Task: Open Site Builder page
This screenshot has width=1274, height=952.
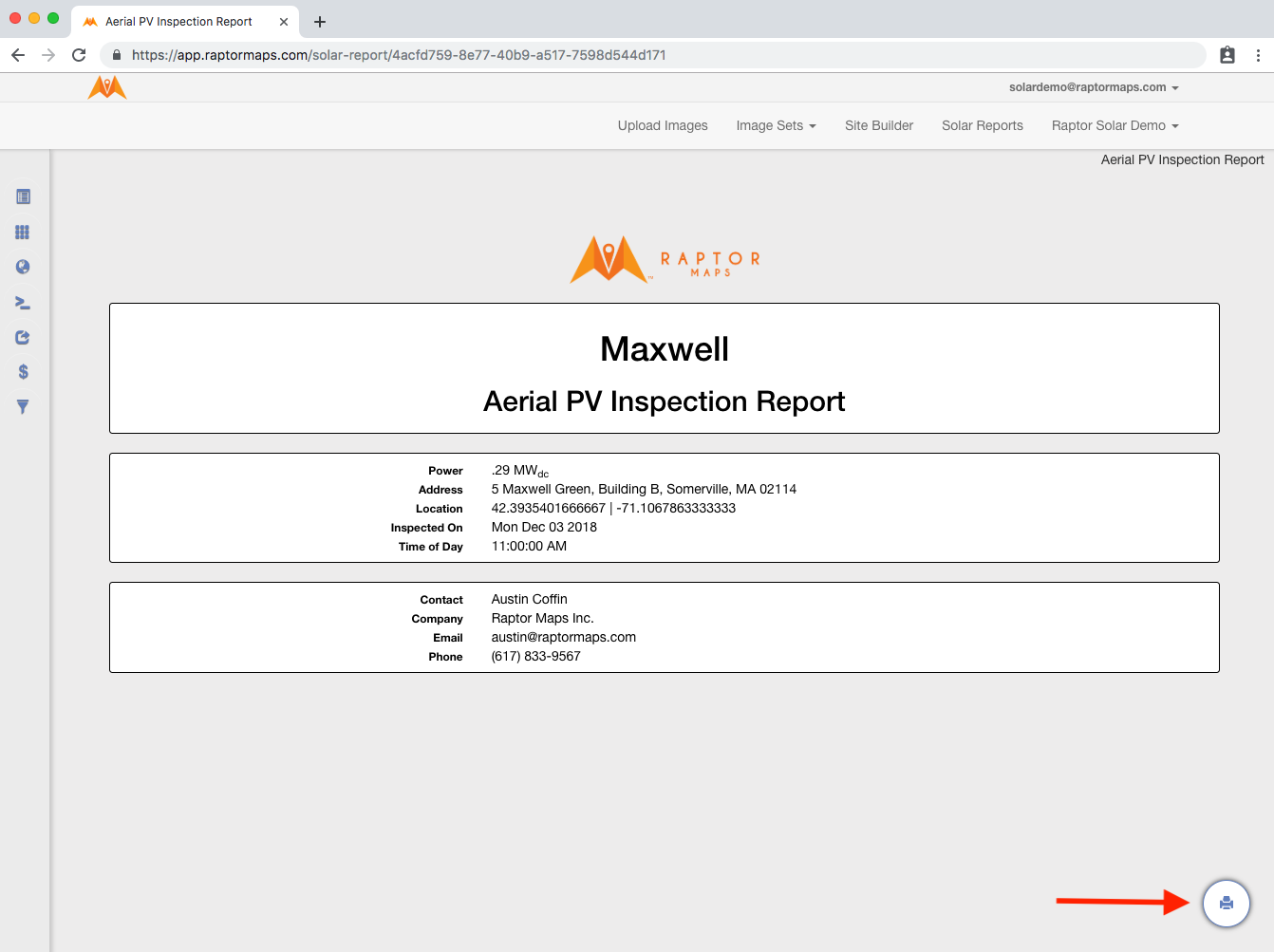Action: point(879,125)
